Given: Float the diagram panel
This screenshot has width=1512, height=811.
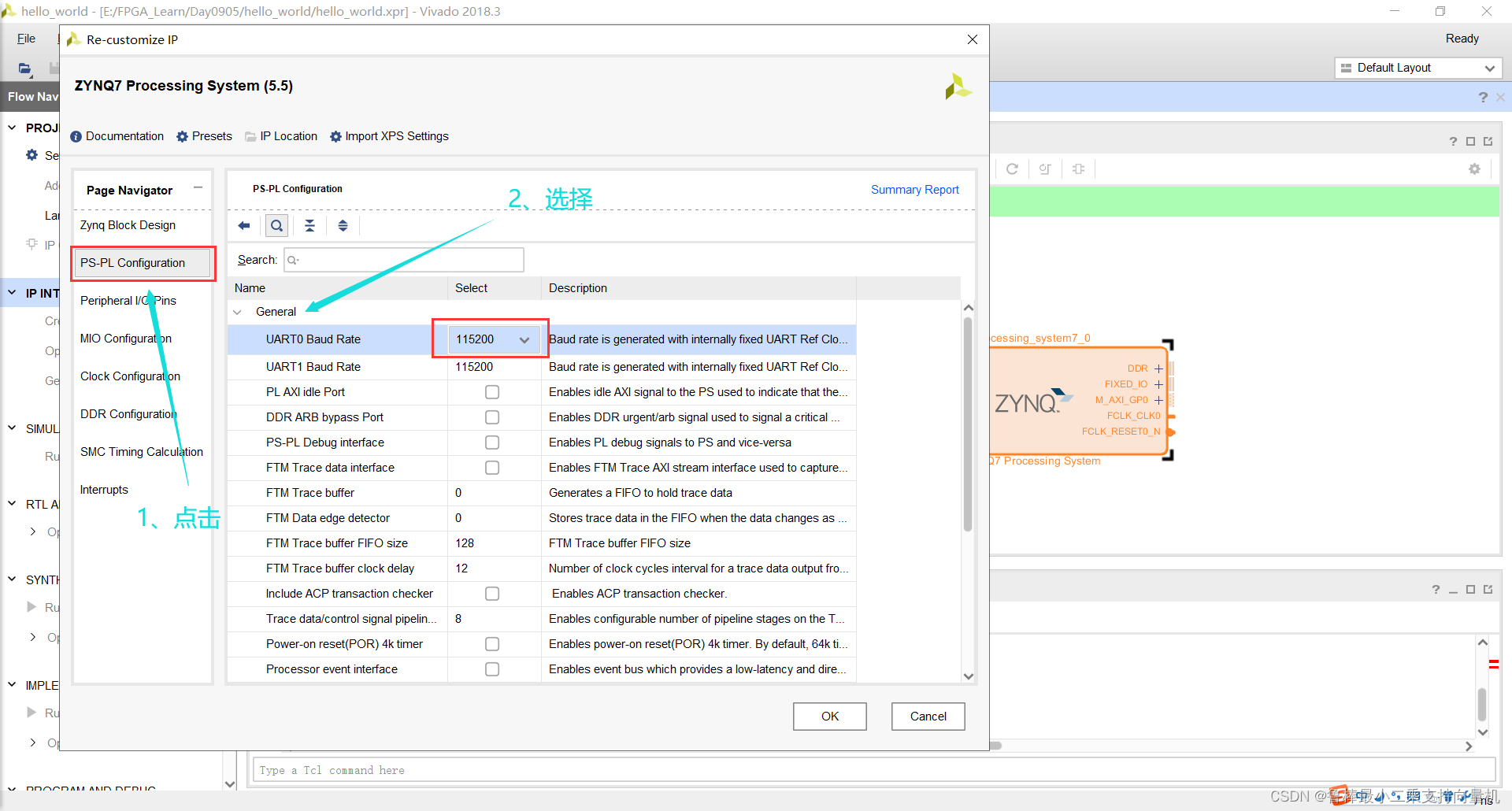Looking at the screenshot, I should pyautogui.click(x=1488, y=141).
